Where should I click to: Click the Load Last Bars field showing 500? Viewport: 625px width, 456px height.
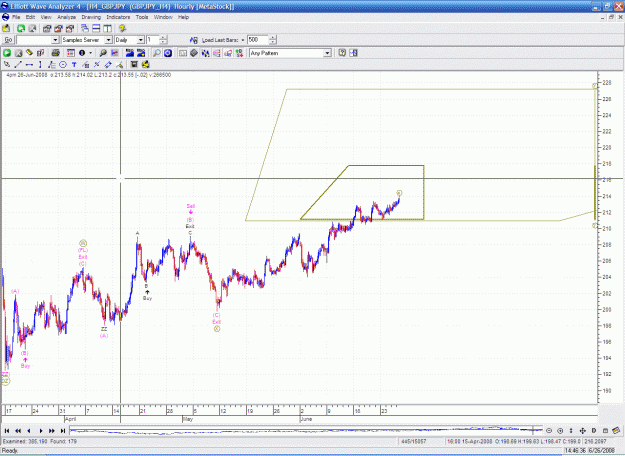pyautogui.click(x=258, y=40)
